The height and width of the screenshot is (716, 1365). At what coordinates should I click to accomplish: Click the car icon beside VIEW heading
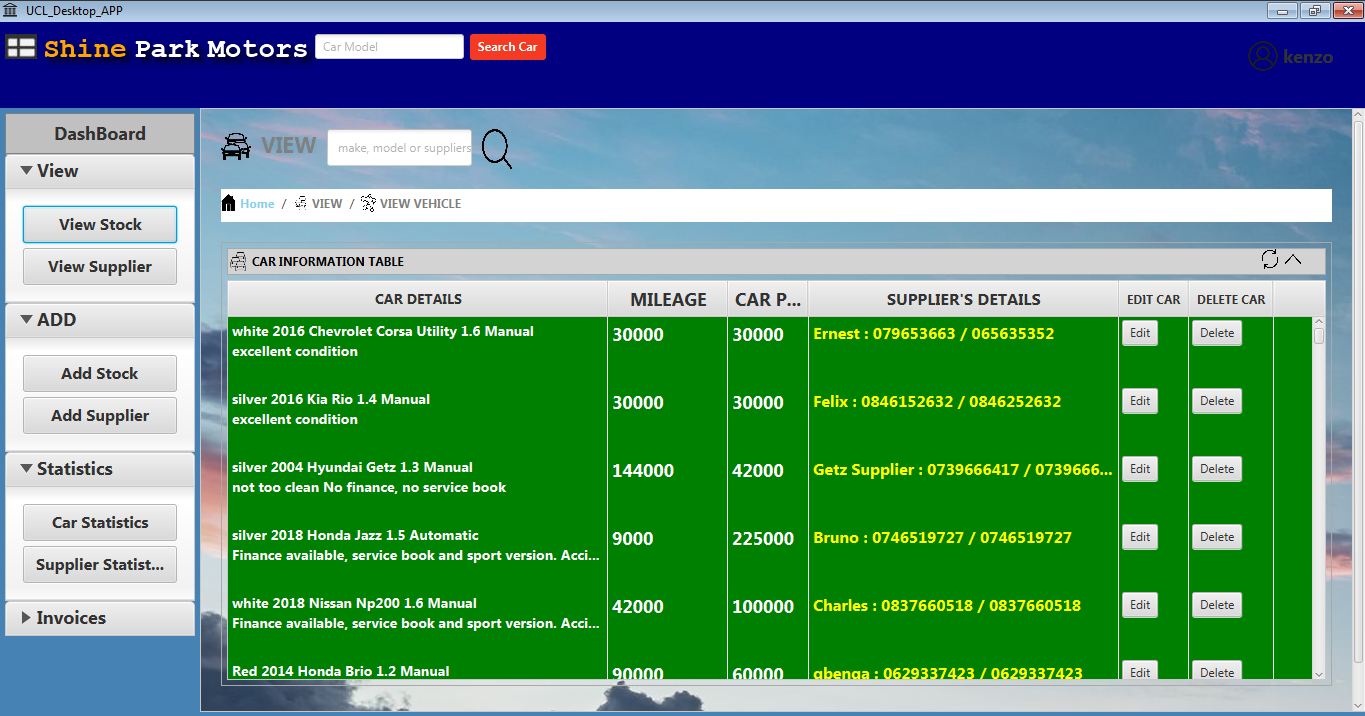tap(236, 146)
